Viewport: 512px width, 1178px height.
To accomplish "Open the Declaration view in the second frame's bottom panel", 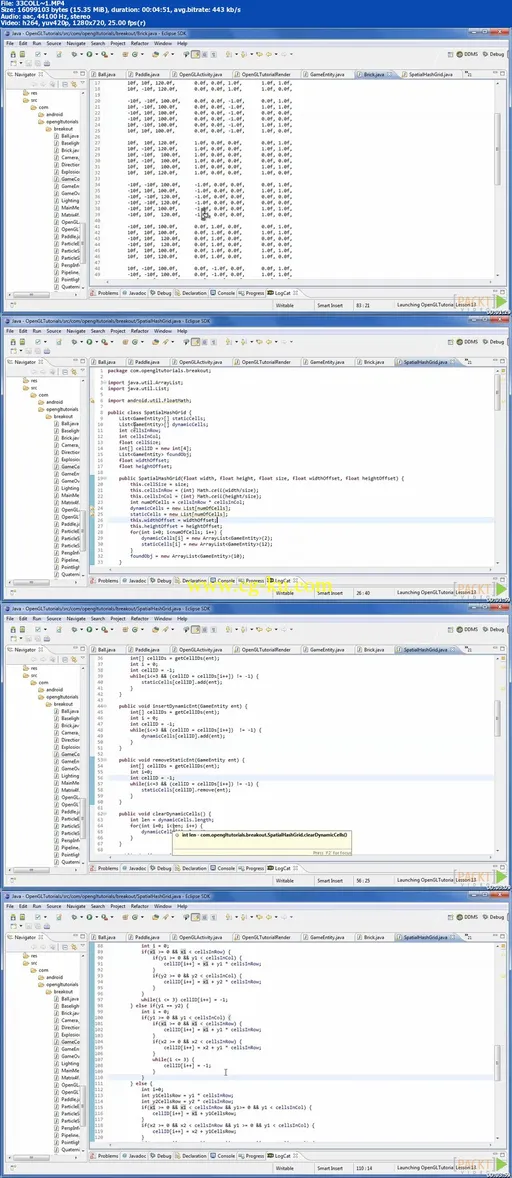I will (x=192, y=581).
